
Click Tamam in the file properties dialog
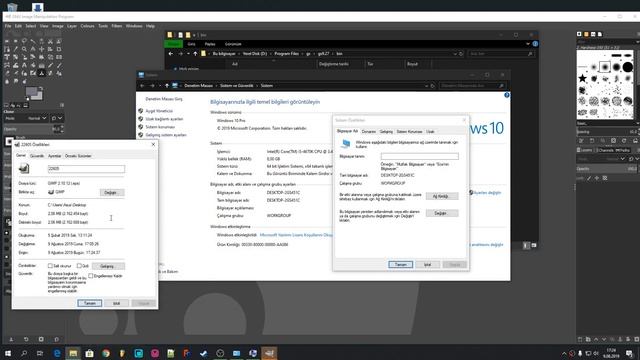90,303
